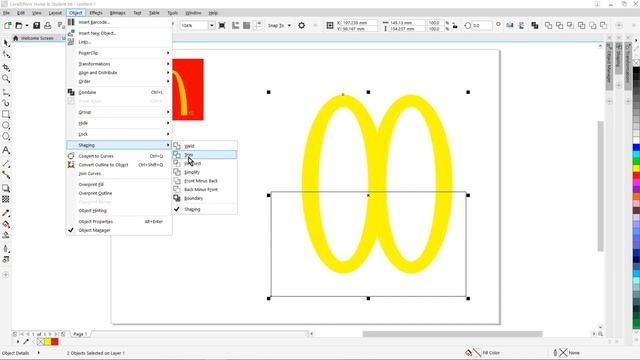Select the Rectangle tool in the toolbox

coord(6,114)
